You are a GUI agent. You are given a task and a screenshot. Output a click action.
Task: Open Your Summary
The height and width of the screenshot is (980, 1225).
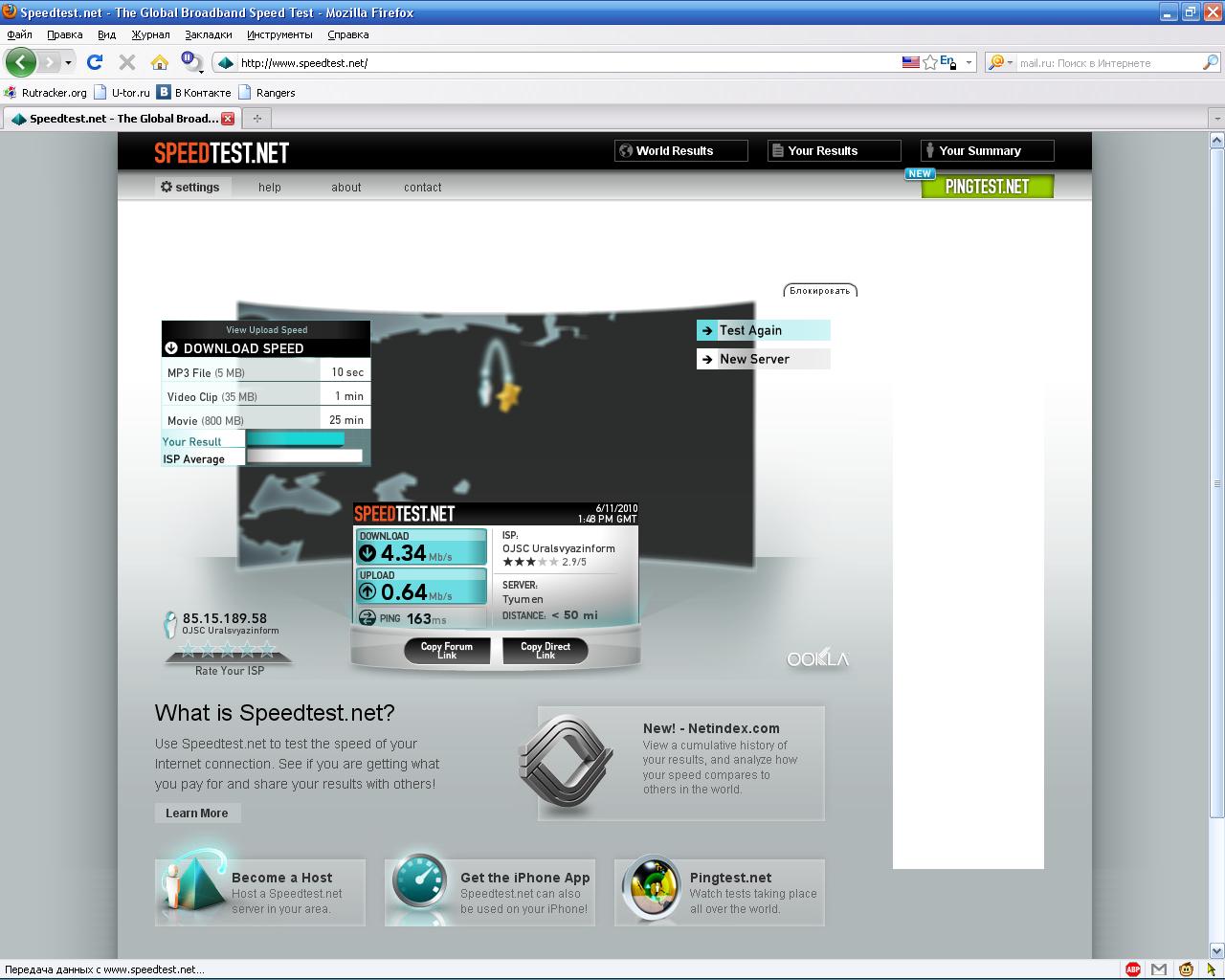[x=987, y=151]
